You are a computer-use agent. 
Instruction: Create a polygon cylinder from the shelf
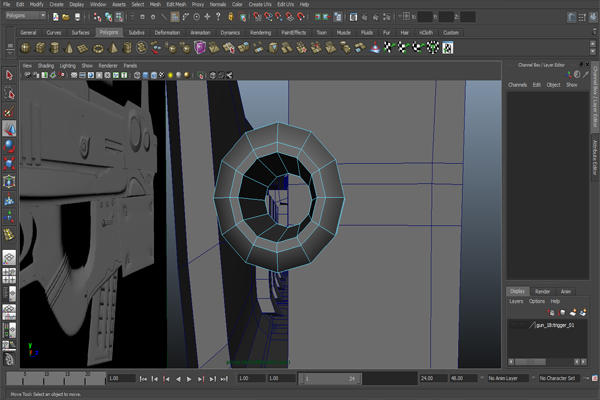point(55,48)
